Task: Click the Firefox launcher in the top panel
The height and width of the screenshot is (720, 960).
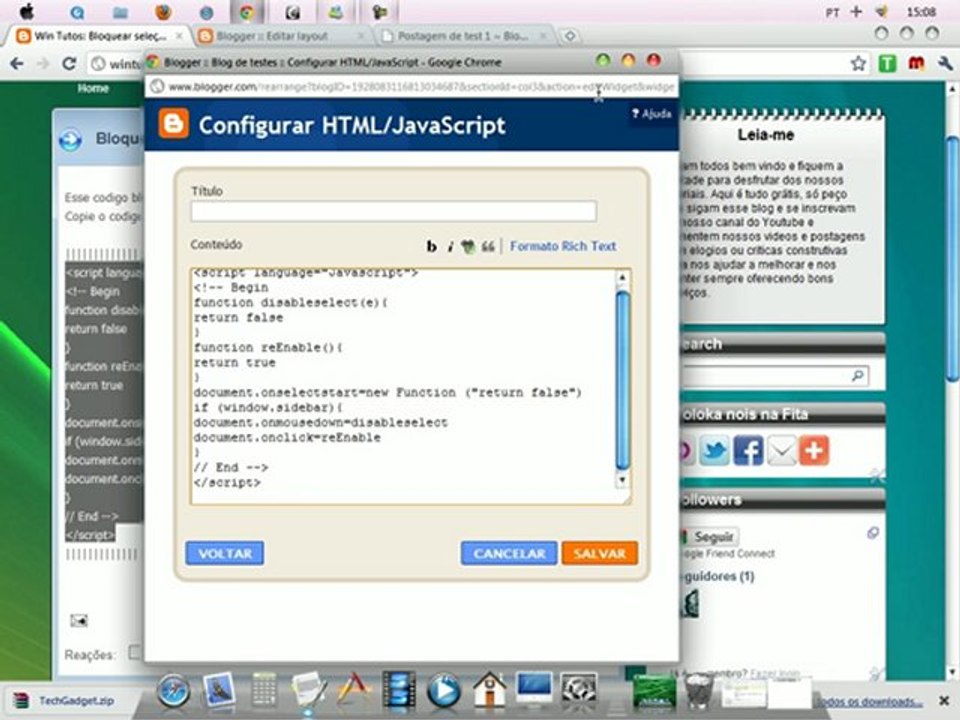Action: [163, 12]
